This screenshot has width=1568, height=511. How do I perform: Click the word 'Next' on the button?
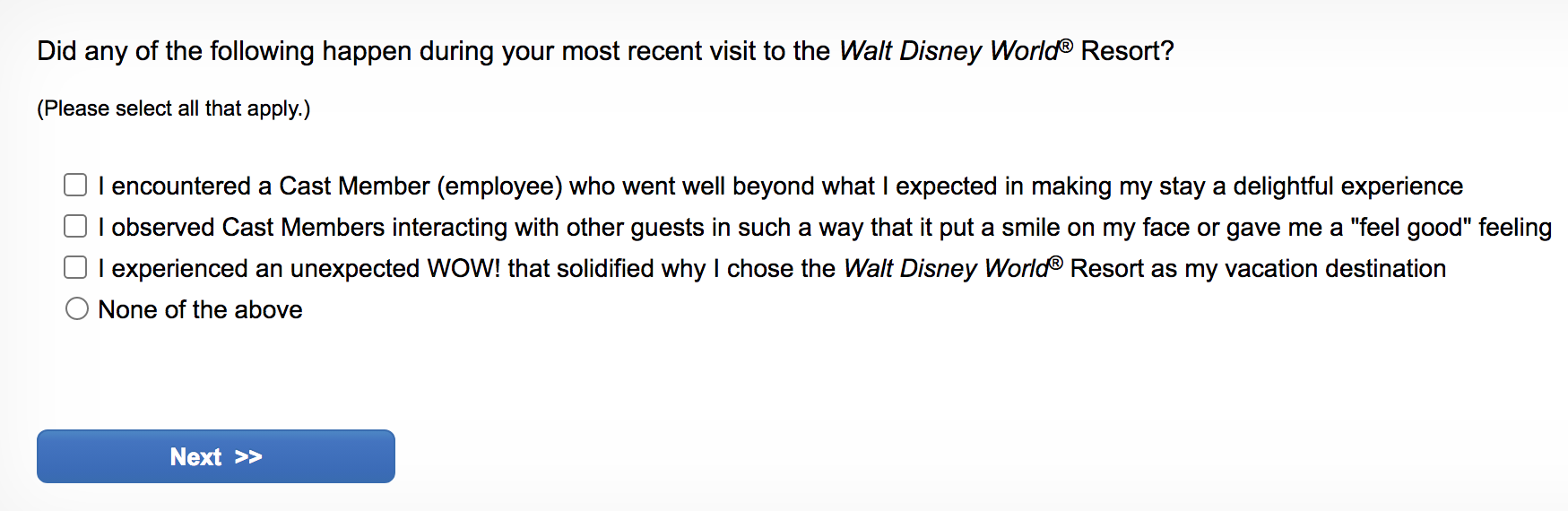pyautogui.click(x=195, y=457)
